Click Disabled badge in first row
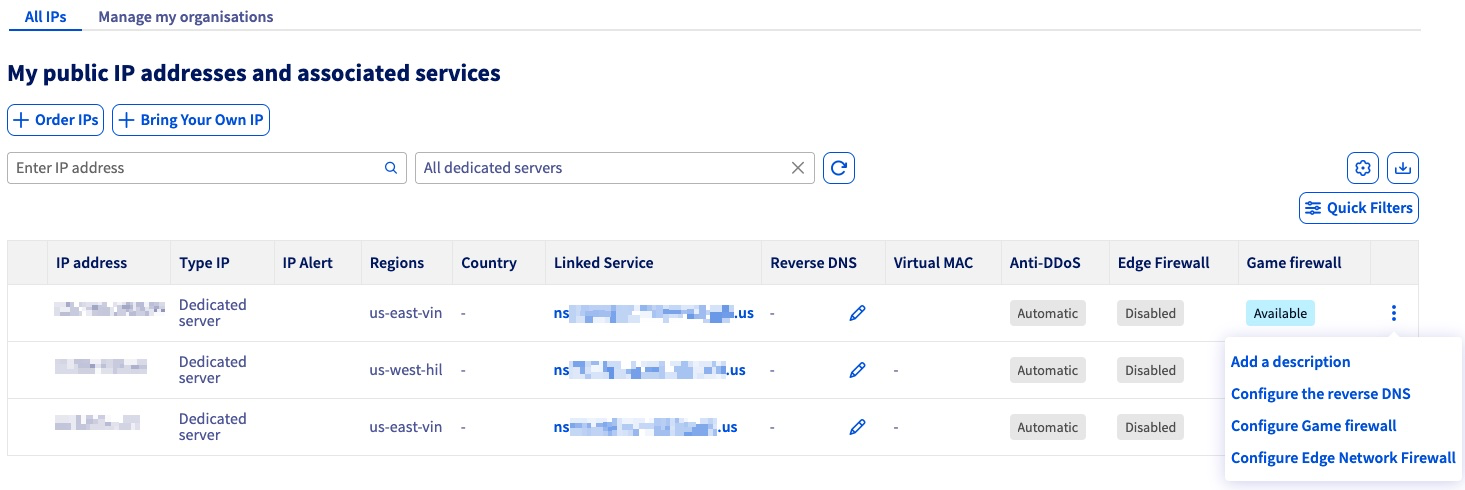This screenshot has width=1465, height=490. click(1150, 313)
